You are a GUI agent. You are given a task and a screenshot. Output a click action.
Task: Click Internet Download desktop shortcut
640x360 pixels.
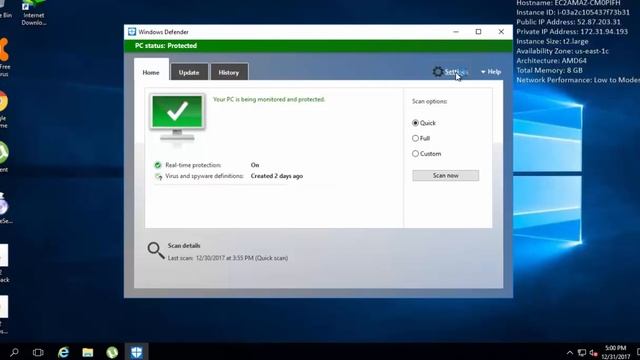point(33,13)
